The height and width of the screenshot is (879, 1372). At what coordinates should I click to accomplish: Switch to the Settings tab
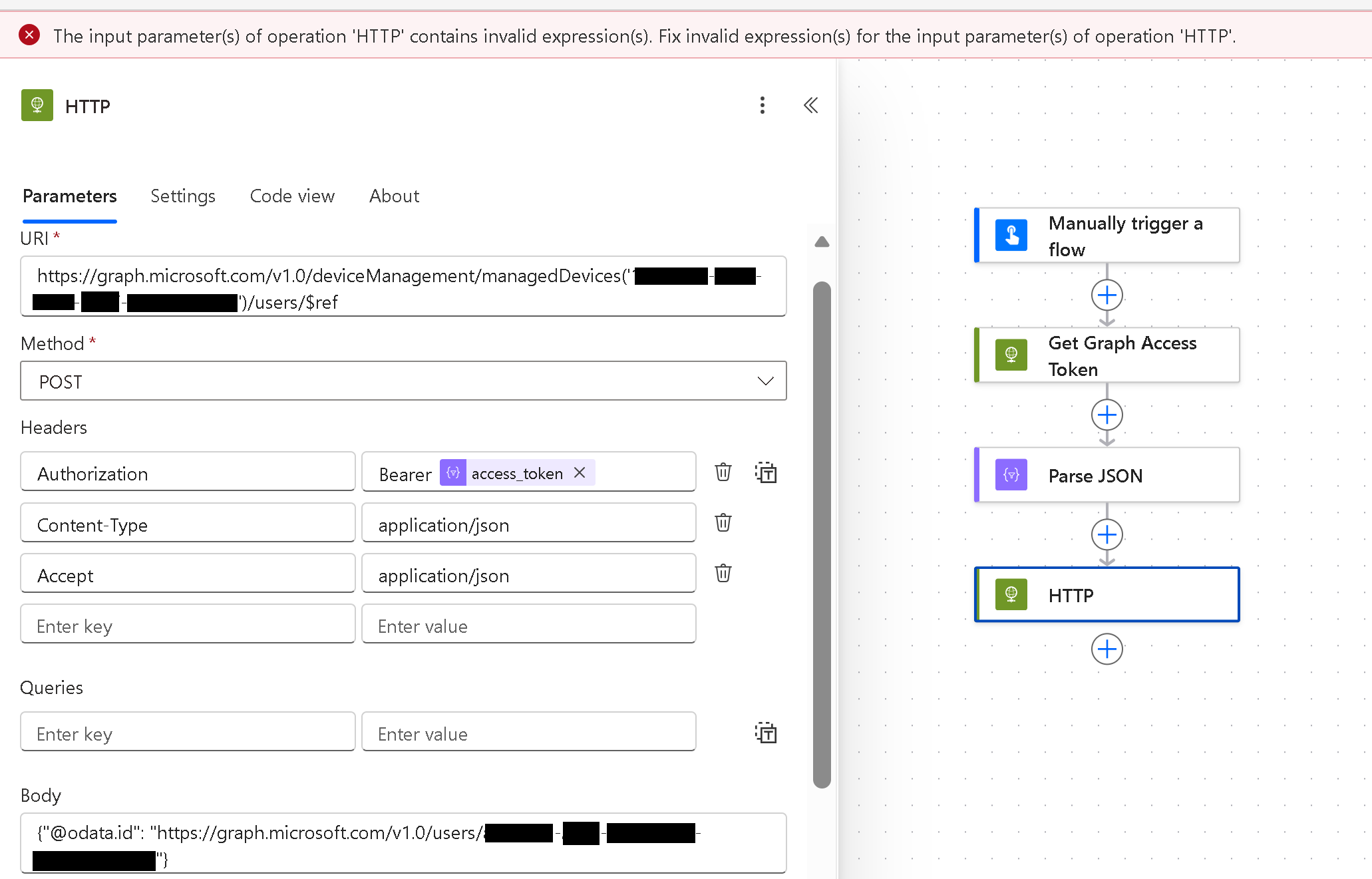coord(183,196)
